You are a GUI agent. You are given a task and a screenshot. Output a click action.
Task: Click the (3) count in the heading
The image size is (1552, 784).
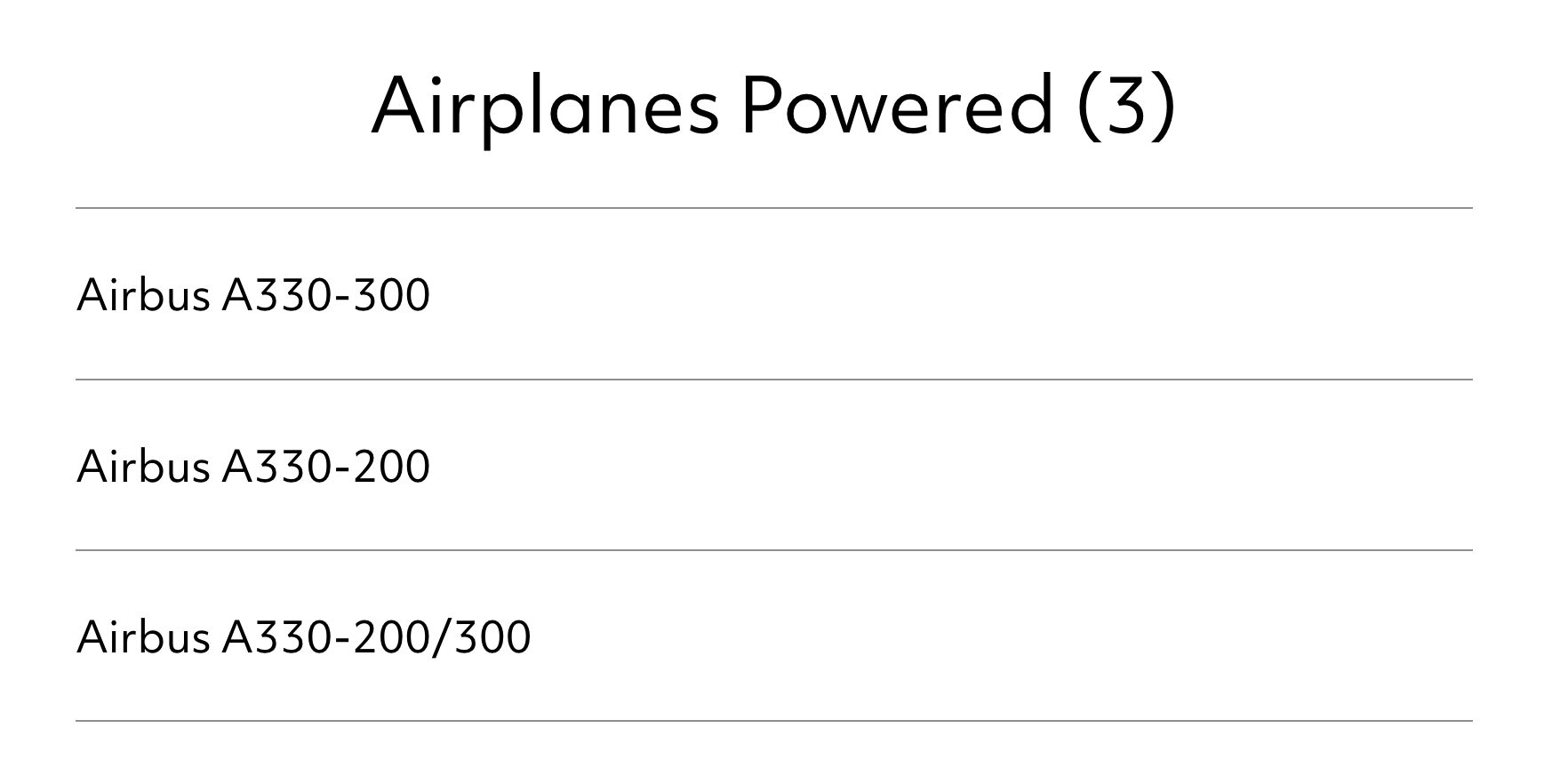1126,105
